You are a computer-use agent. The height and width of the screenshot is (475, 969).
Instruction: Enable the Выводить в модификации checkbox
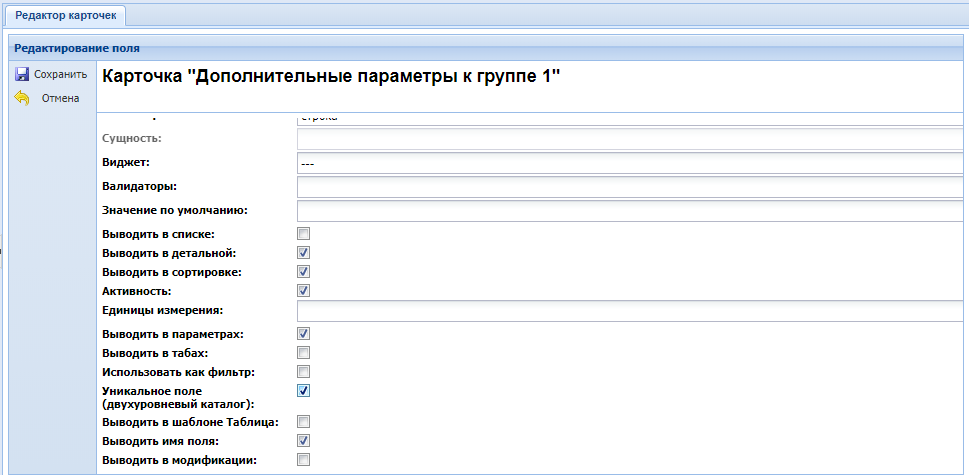[x=304, y=460]
